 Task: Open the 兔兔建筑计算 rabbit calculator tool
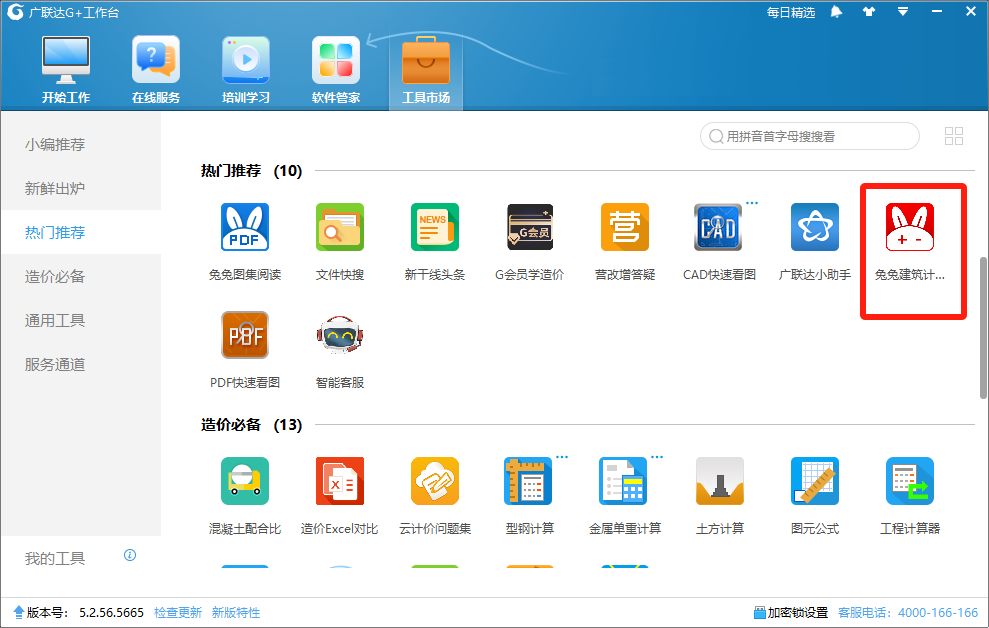click(x=910, y=227)
